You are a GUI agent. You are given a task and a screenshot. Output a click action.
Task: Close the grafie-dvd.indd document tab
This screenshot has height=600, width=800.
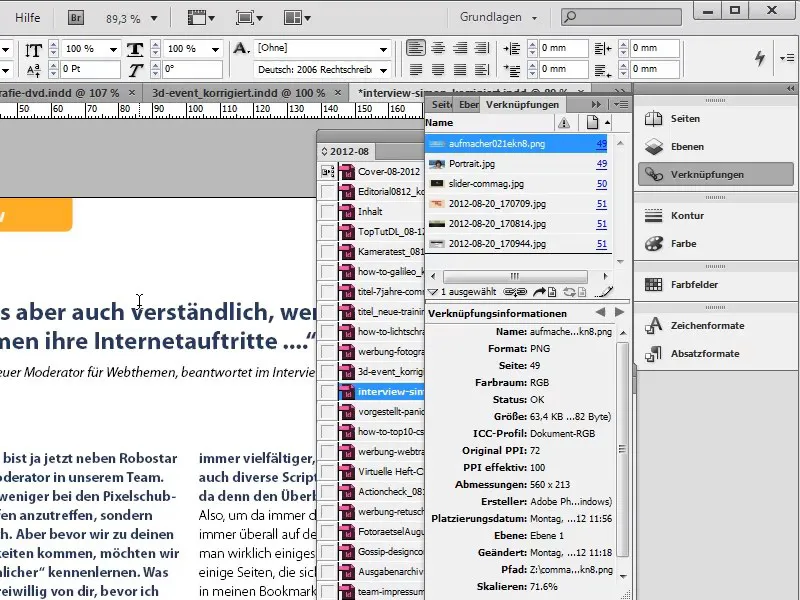[132, 93]
